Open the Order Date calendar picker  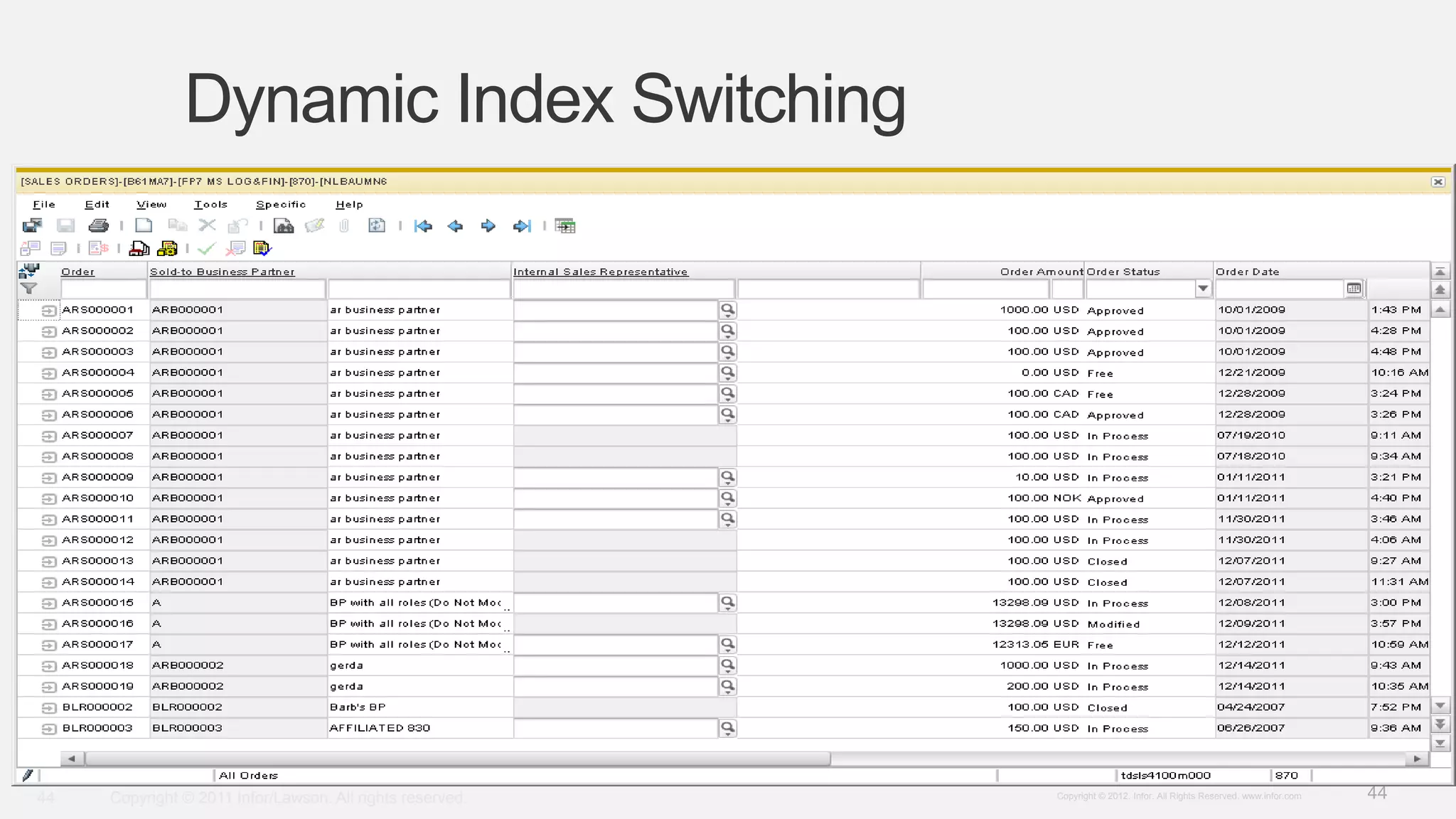coord(1354,289)
